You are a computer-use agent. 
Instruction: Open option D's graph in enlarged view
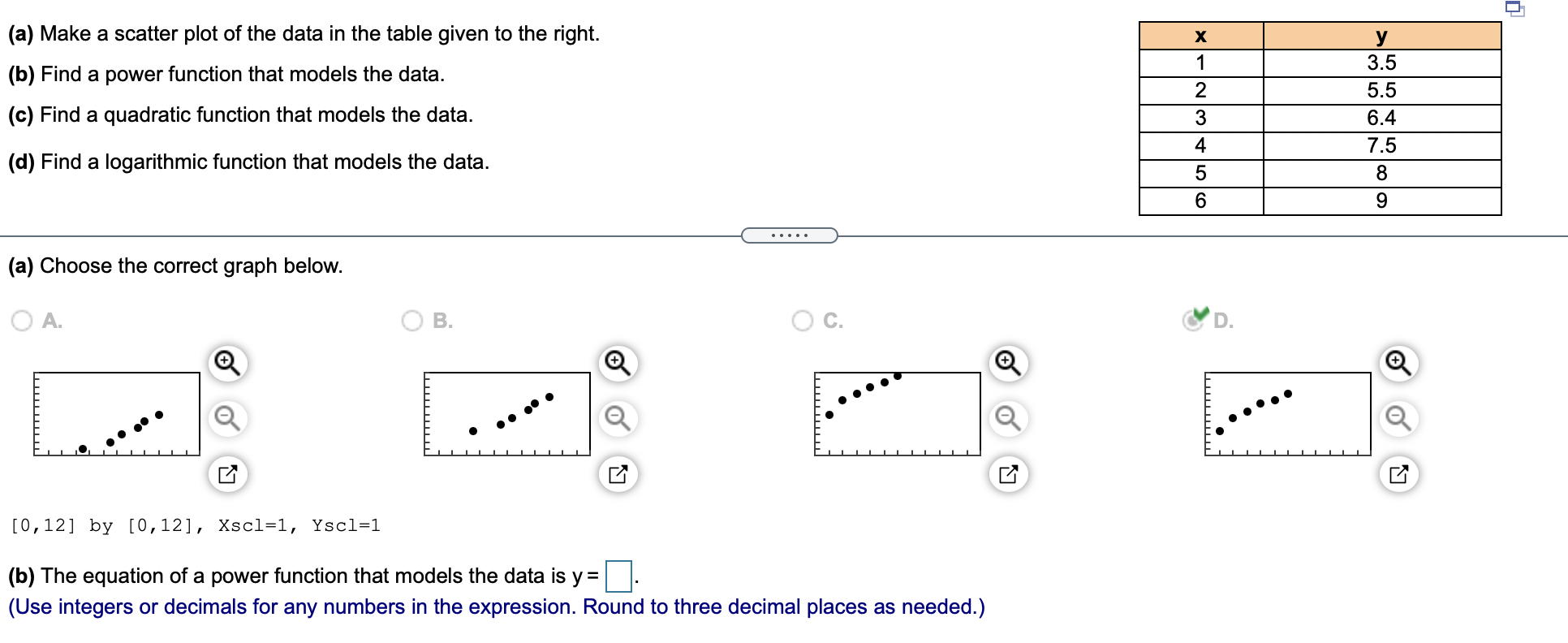1398,473
